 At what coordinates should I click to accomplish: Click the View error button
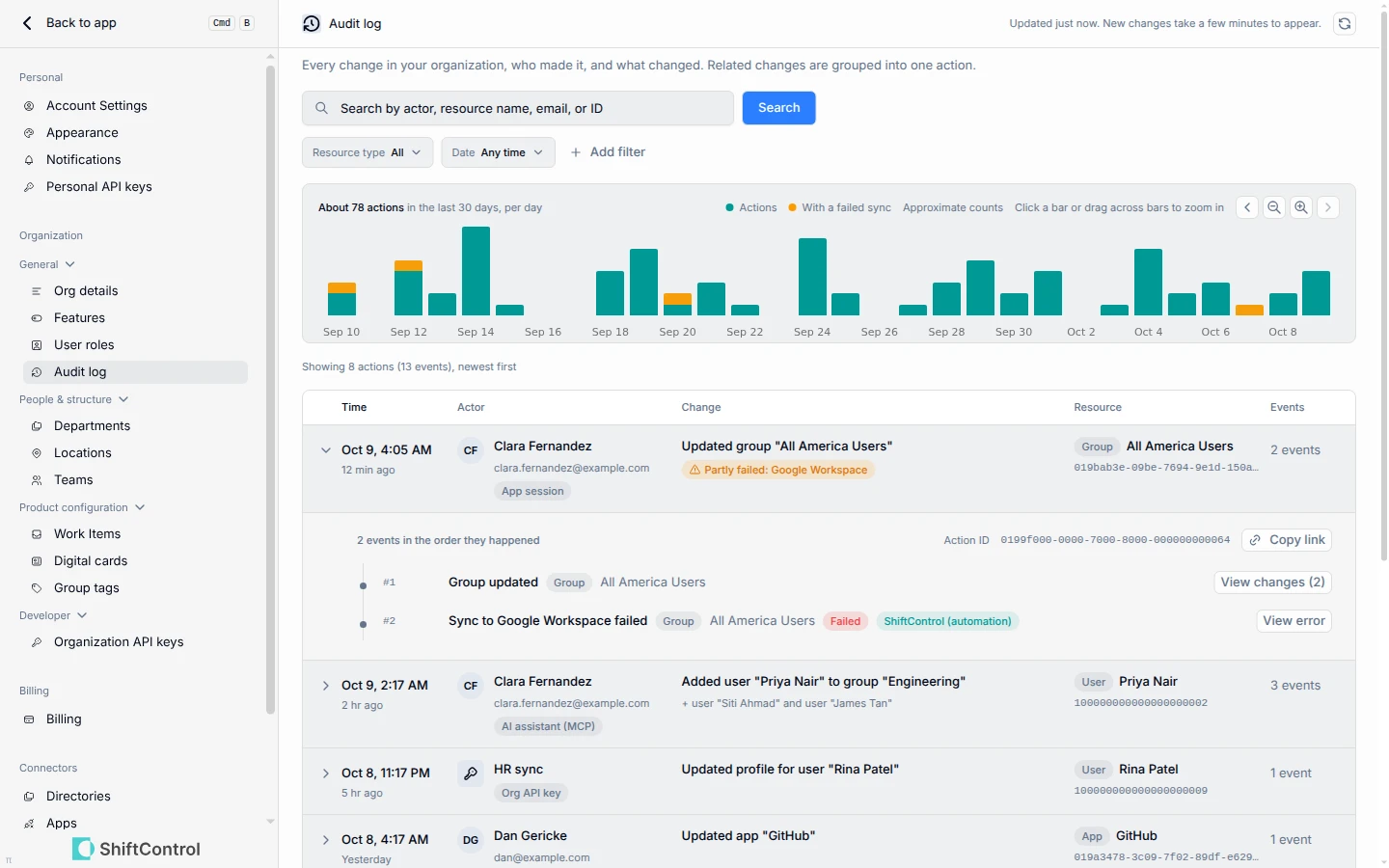(1294, 621)
